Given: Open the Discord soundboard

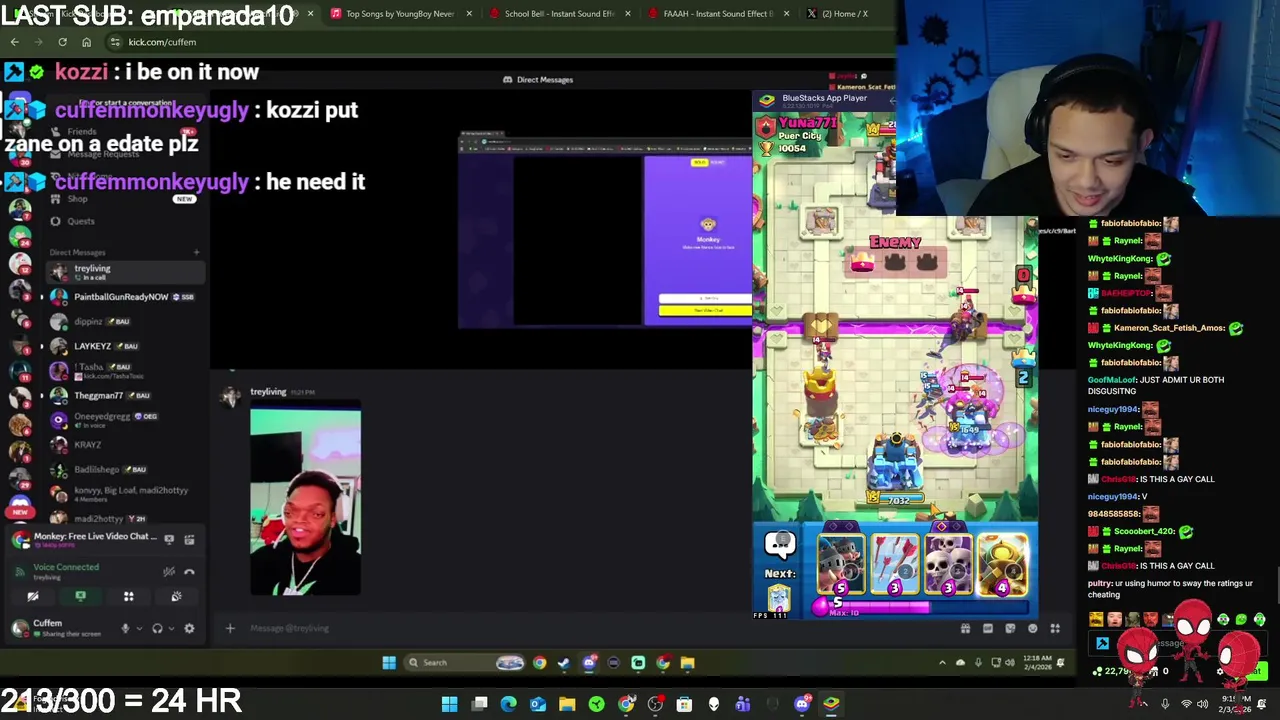Looking at the screenshot, I should pos(176,596).
